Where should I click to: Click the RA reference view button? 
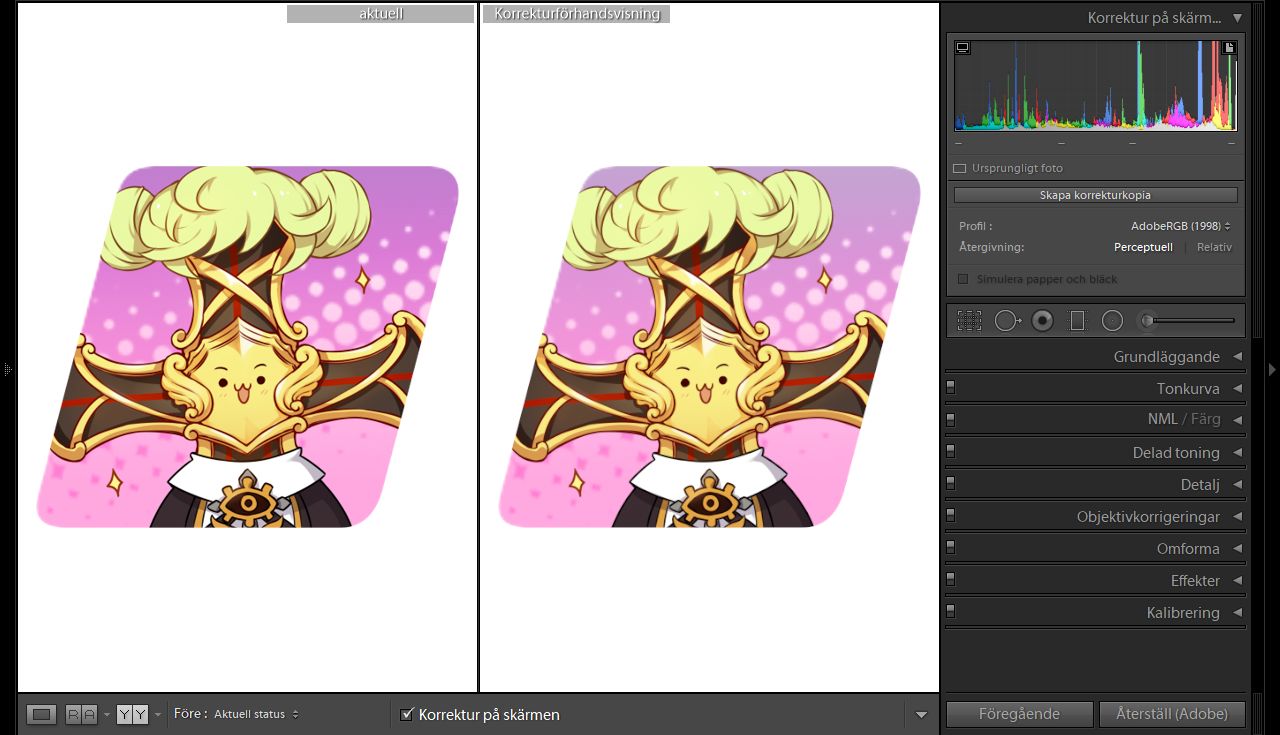coord(81,714)
